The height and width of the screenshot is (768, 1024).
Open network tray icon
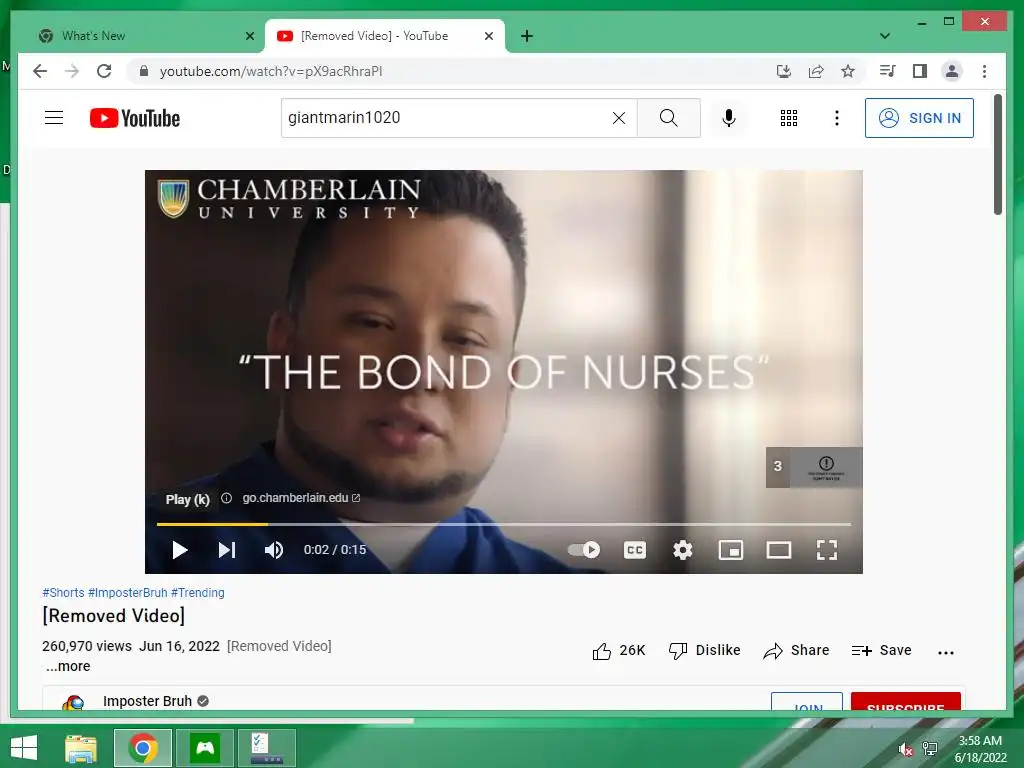click(x=929, y=749)
